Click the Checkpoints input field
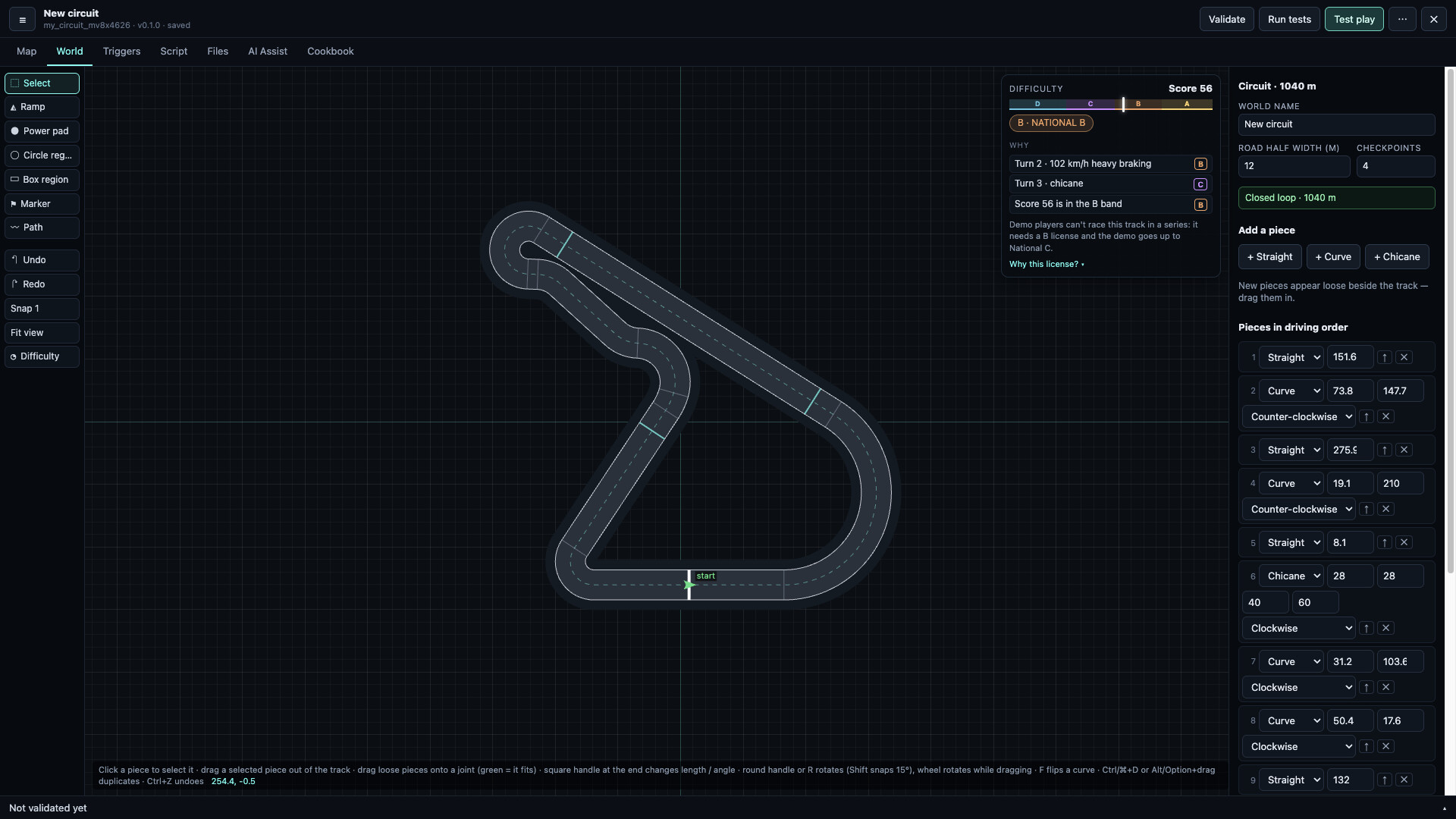The width and height of the screenshot is (1456, 819). click(1395, 166)
